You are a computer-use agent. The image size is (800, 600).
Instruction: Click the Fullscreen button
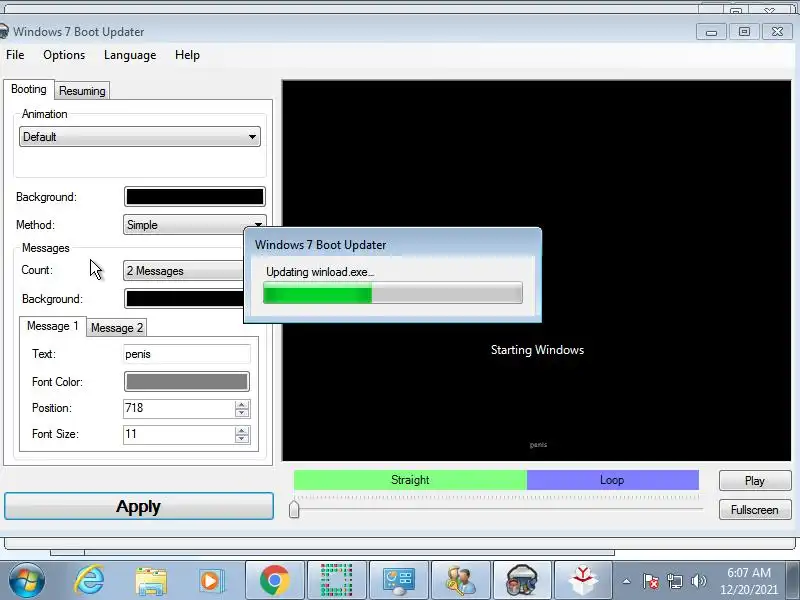pos(755,510)
